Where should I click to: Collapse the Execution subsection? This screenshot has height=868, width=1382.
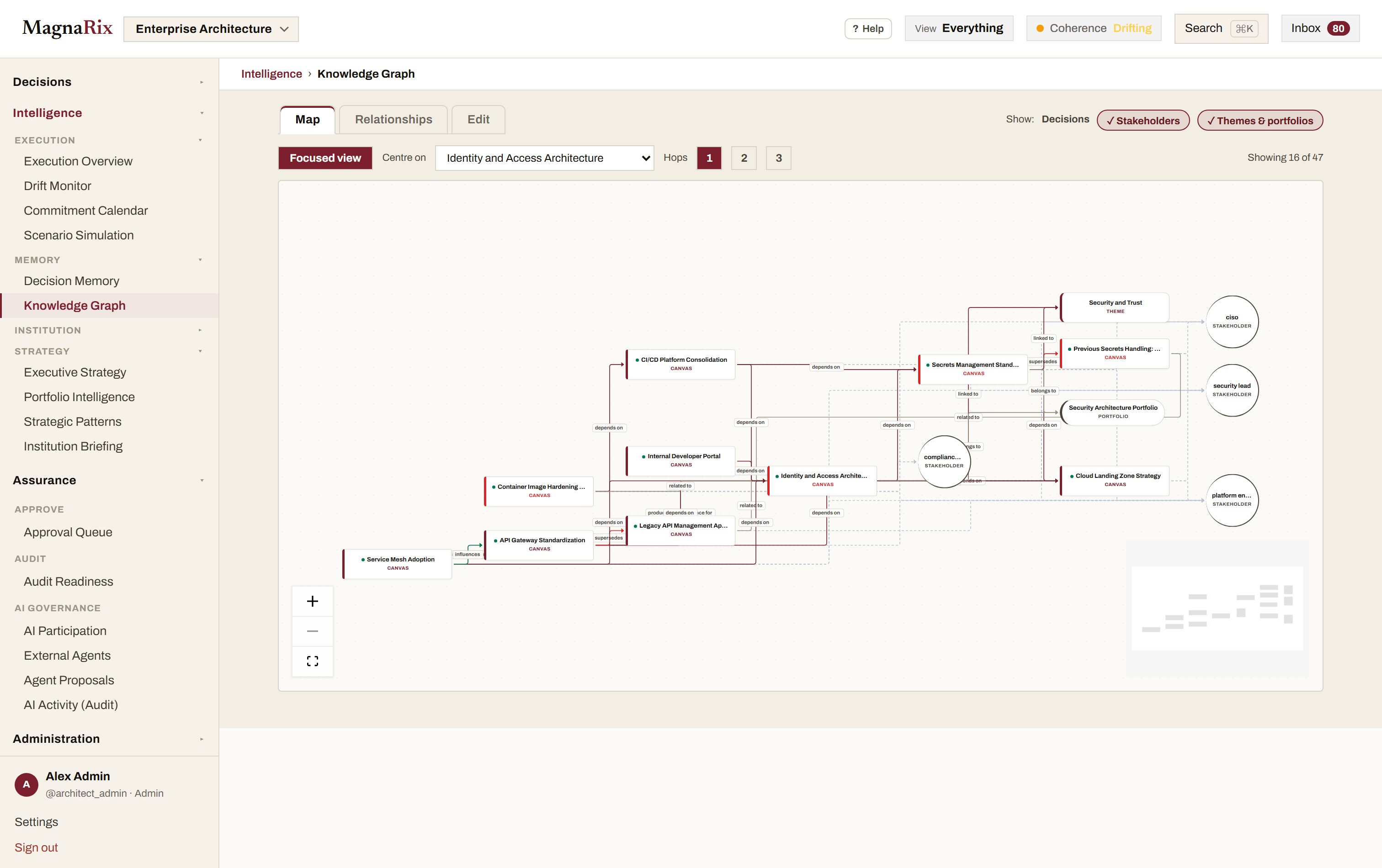tap(109, 140)
